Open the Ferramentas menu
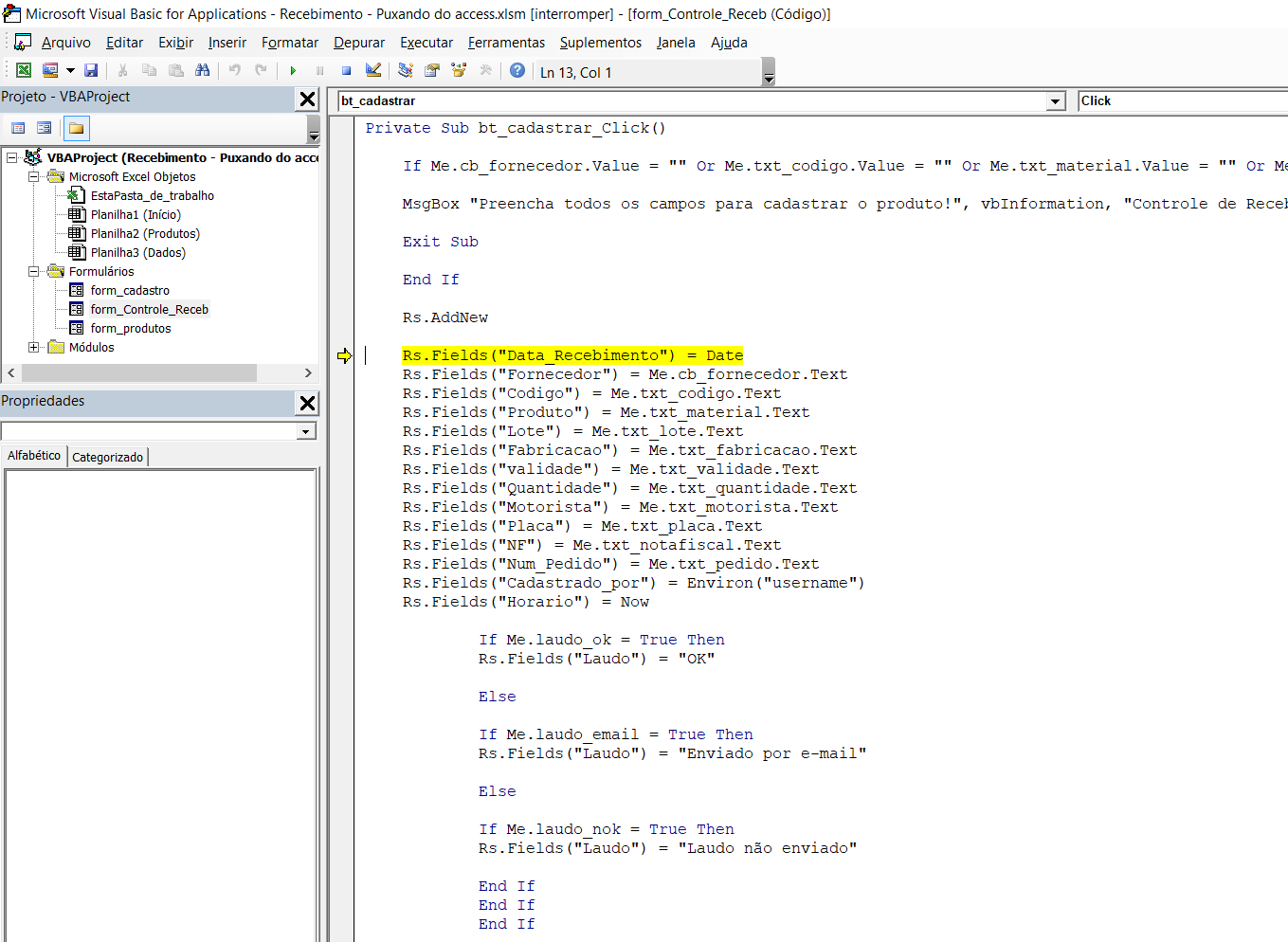 click(506, 43)
